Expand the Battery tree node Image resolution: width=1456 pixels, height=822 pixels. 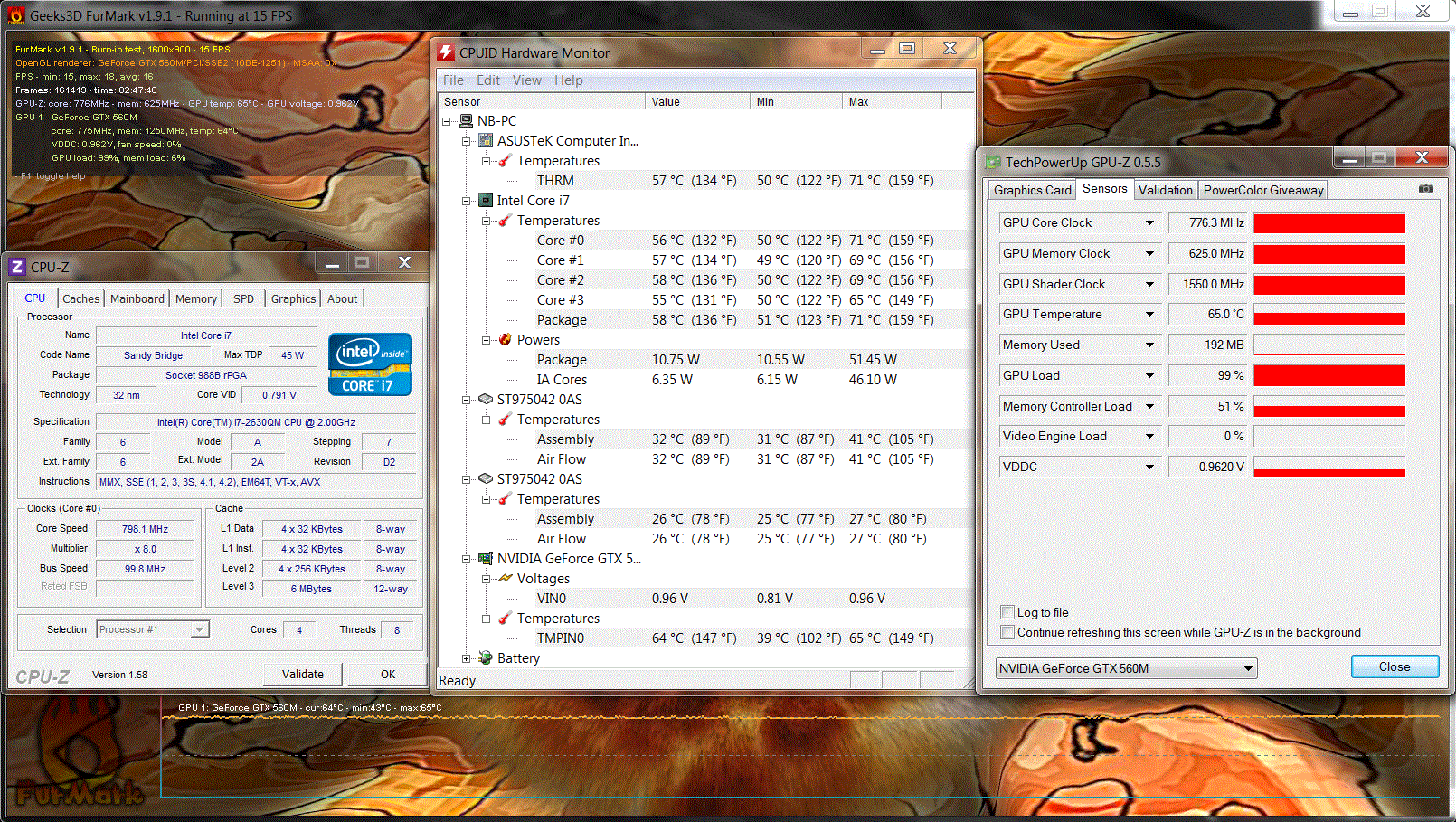point(467,658)
